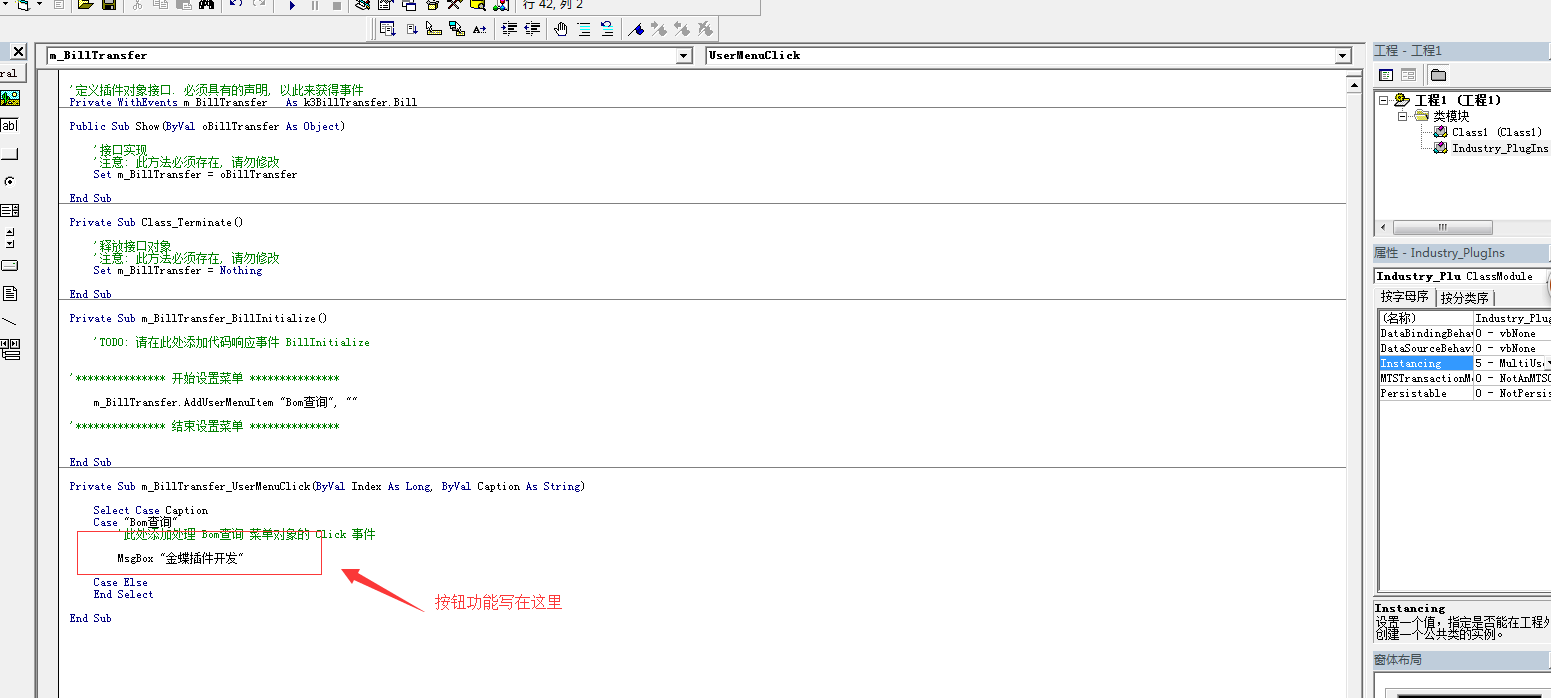
Task: Select VScrollBar control in toolbox
Action: click(x=9, y=238)
